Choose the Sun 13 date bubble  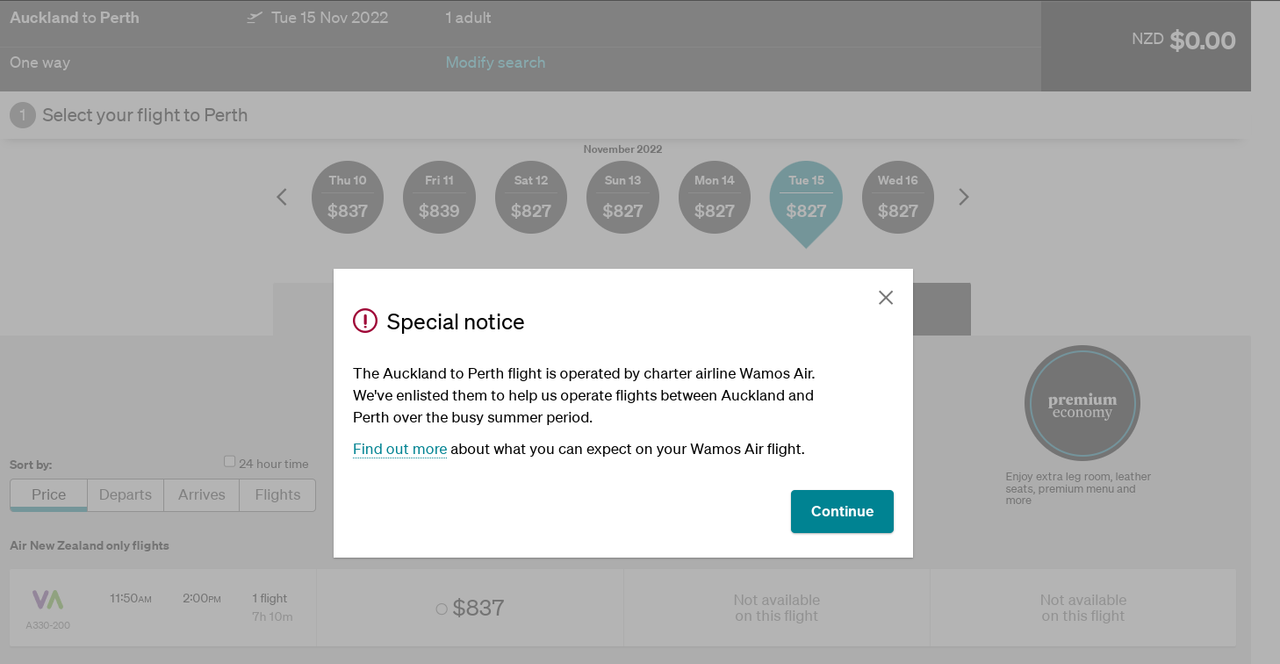pos(622,197)
